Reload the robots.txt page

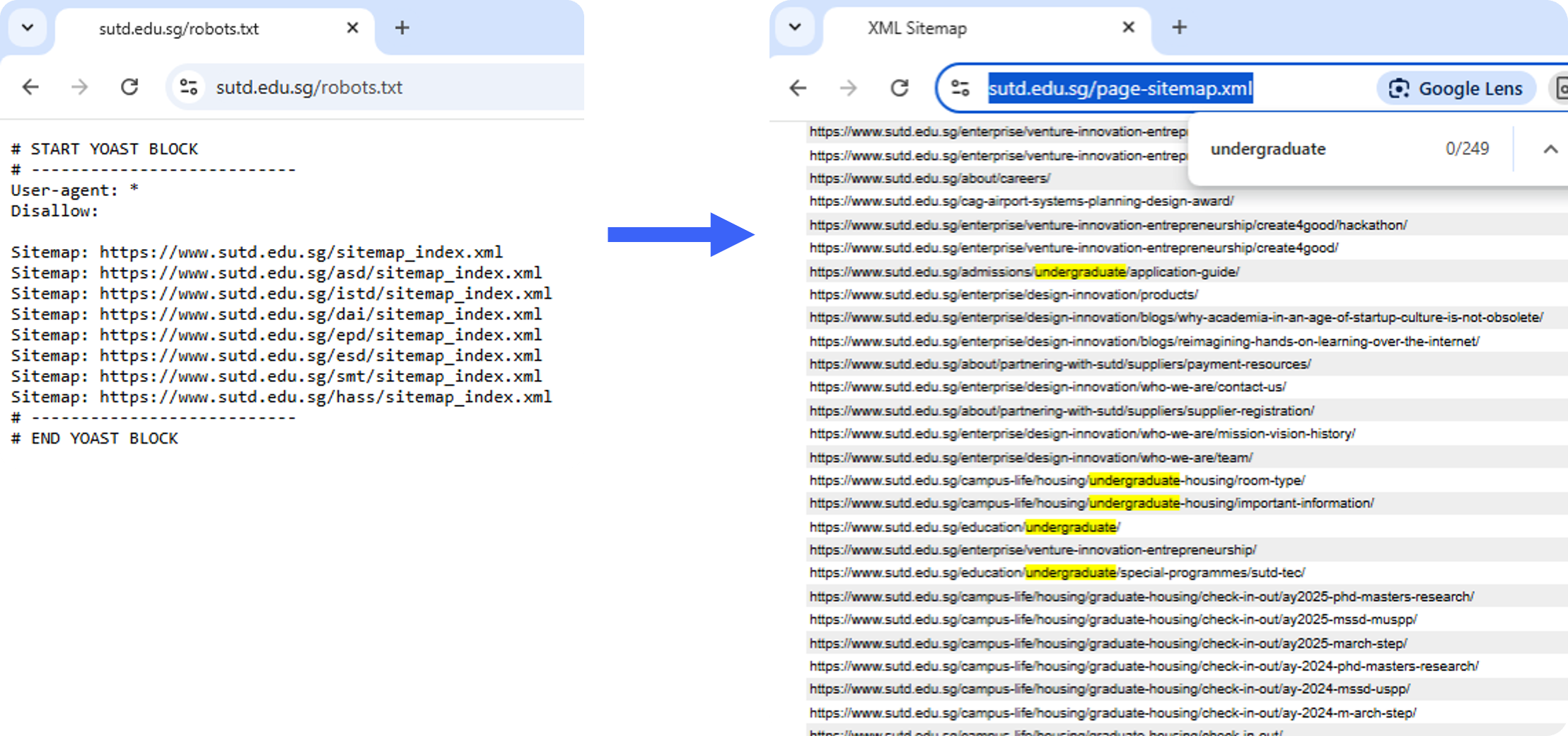[x=129, y=87]
